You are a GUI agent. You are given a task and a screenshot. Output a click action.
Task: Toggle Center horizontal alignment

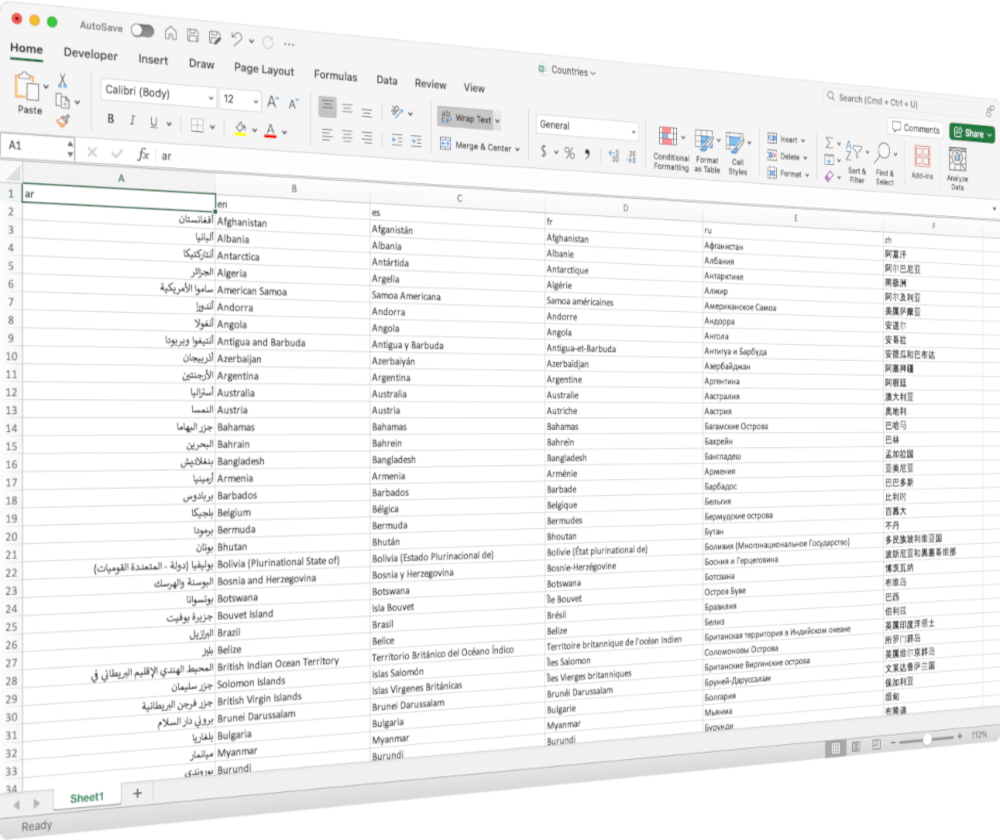click(x=347, y=136)
